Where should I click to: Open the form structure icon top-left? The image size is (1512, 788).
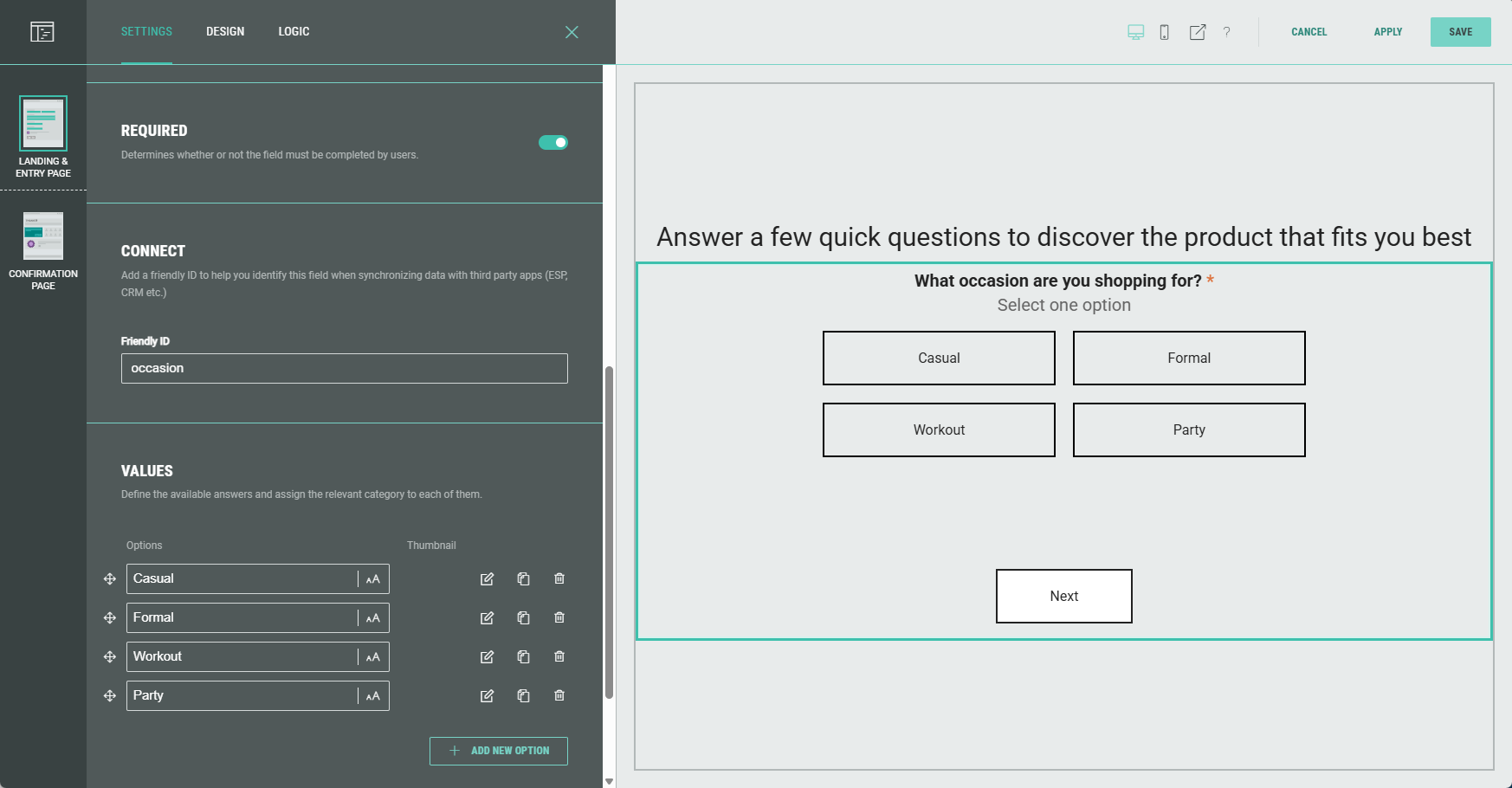(42, 32)
